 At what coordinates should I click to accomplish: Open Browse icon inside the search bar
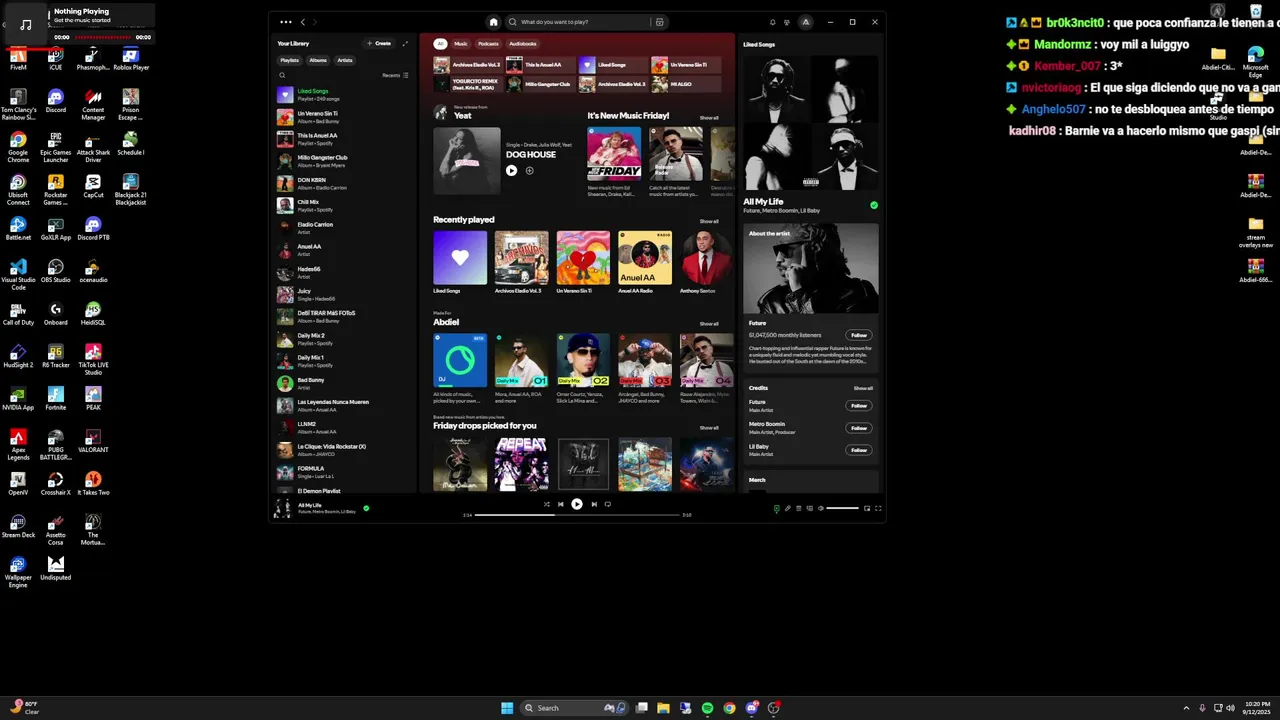659,22
